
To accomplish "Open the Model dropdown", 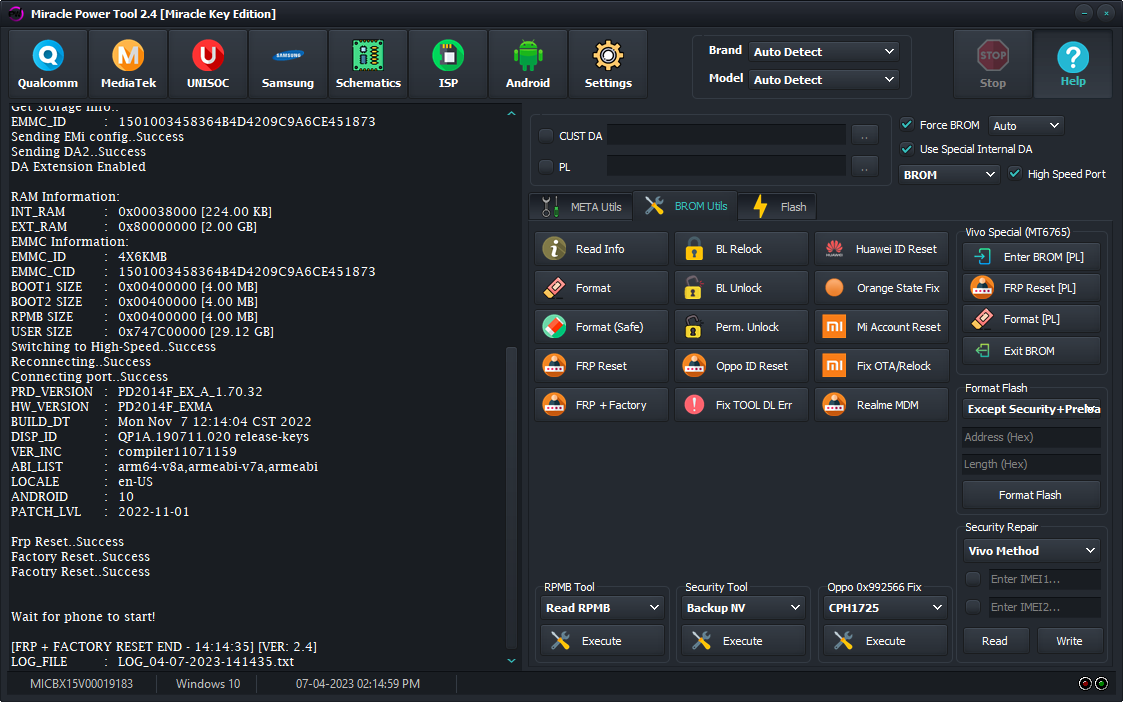I will coord(824,80).
